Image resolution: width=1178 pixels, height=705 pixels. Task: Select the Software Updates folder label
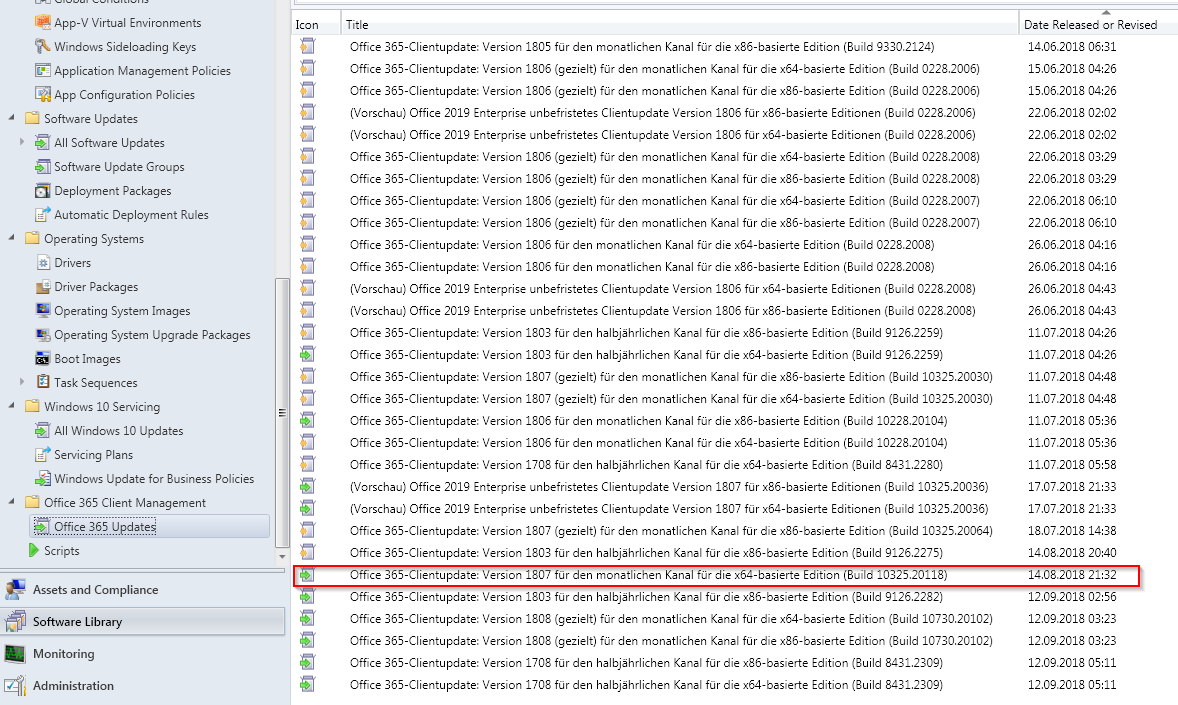point(91,119)
